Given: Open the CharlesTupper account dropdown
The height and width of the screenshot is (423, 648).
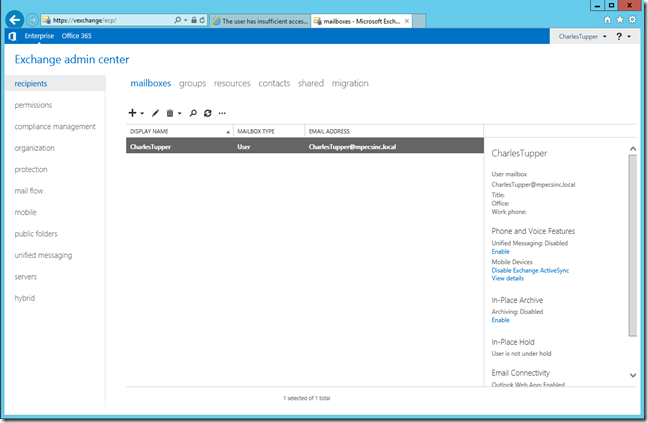Looking at the screenshot, I should [584, 36].
